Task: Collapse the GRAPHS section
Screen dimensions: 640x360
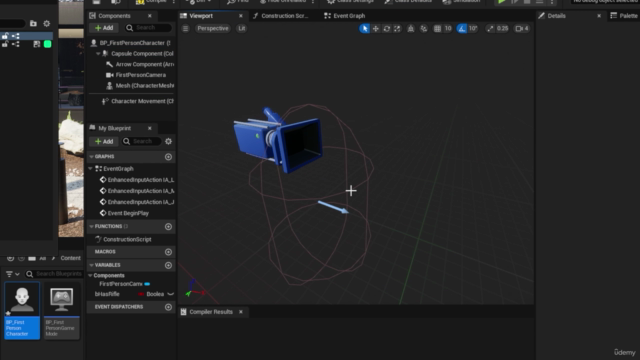Action: [91, 157]
